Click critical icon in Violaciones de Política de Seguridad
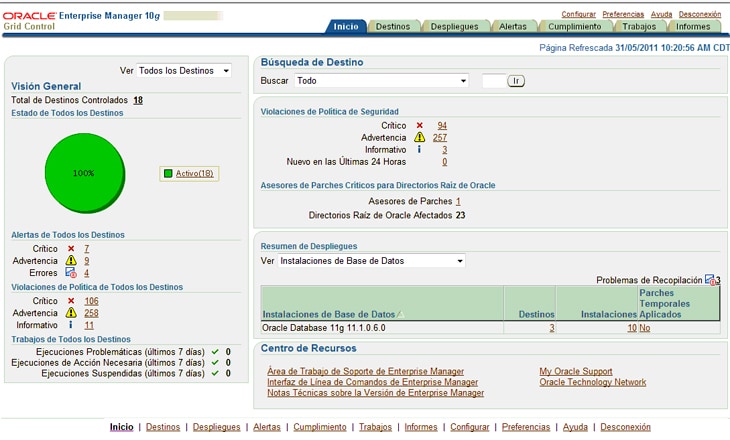The width and height of the screenshot is (730, 440). 419,125
